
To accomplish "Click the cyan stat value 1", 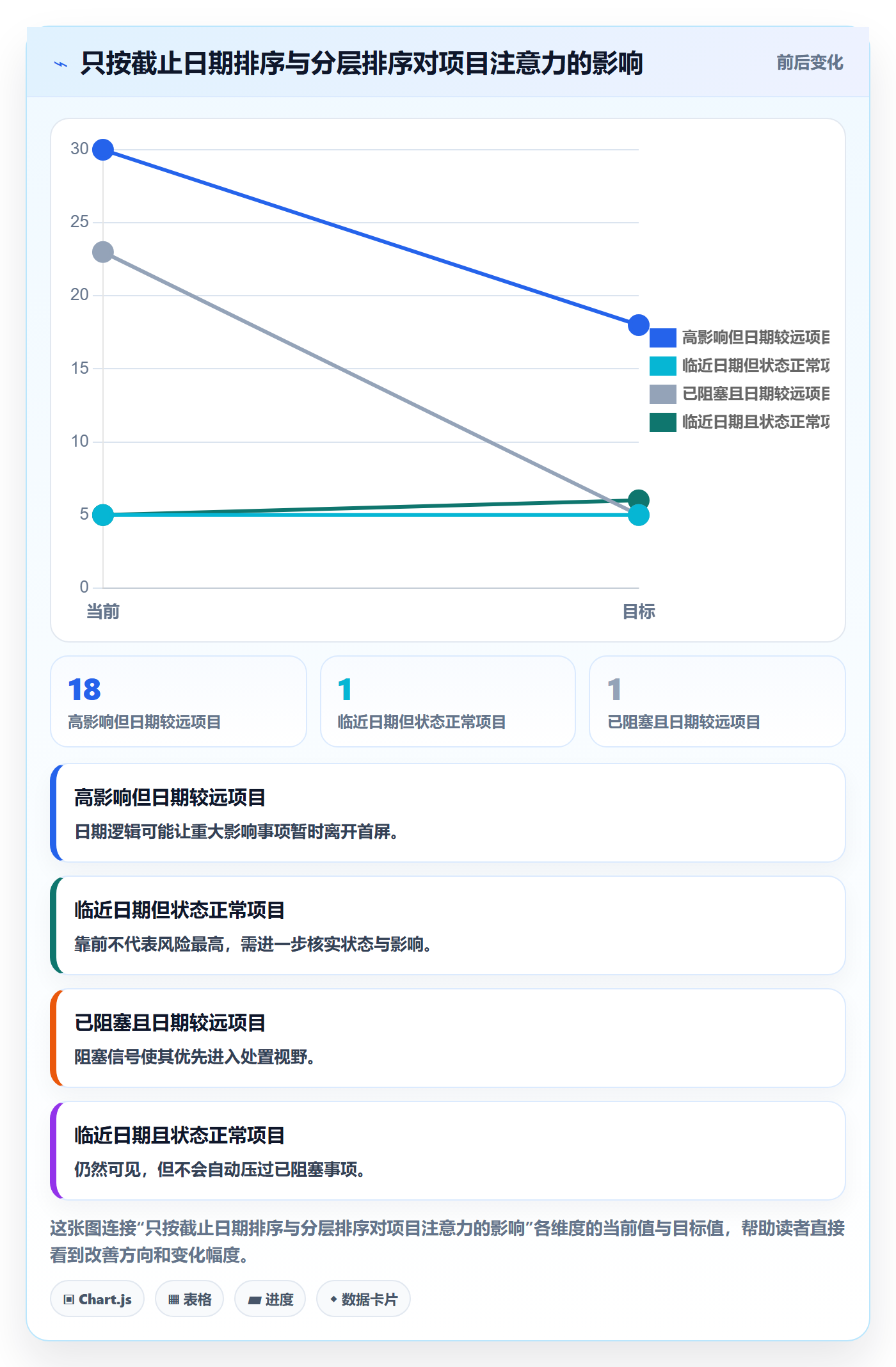I will [x=345, y=690].
